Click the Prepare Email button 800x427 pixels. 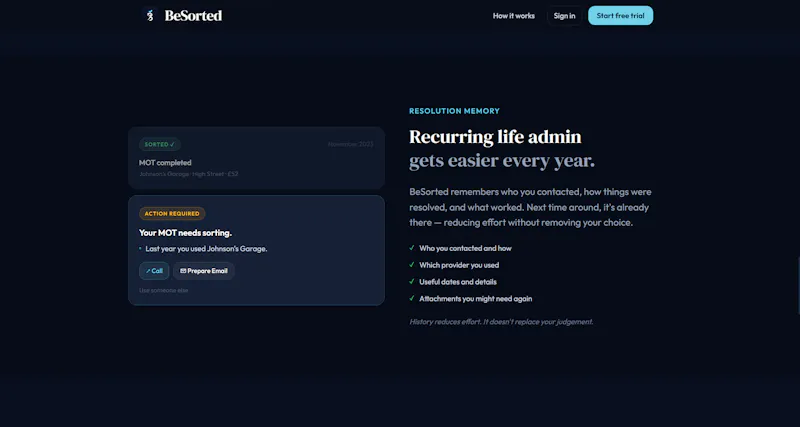click(204, 271)
